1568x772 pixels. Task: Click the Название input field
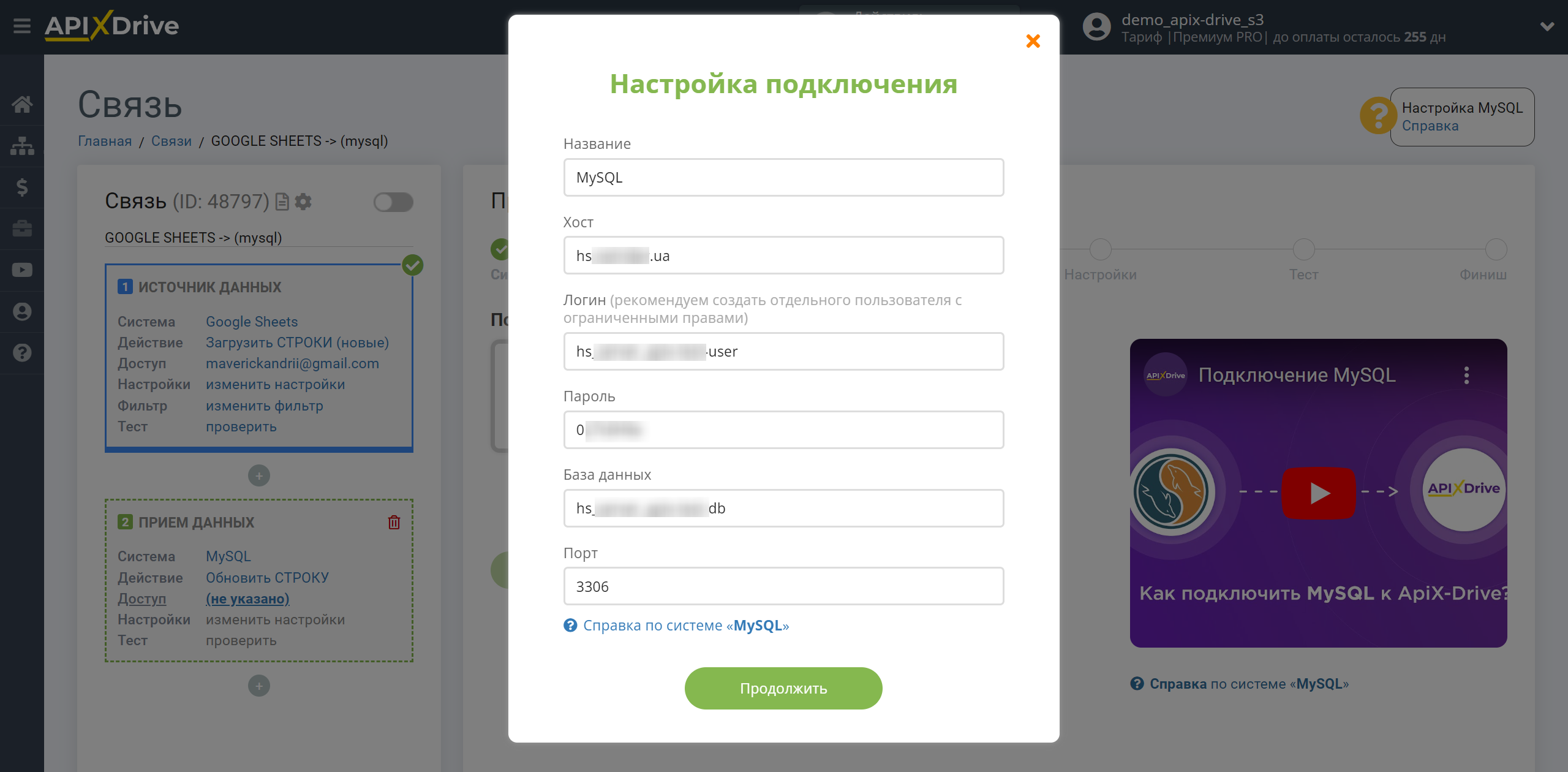[783, 178]
